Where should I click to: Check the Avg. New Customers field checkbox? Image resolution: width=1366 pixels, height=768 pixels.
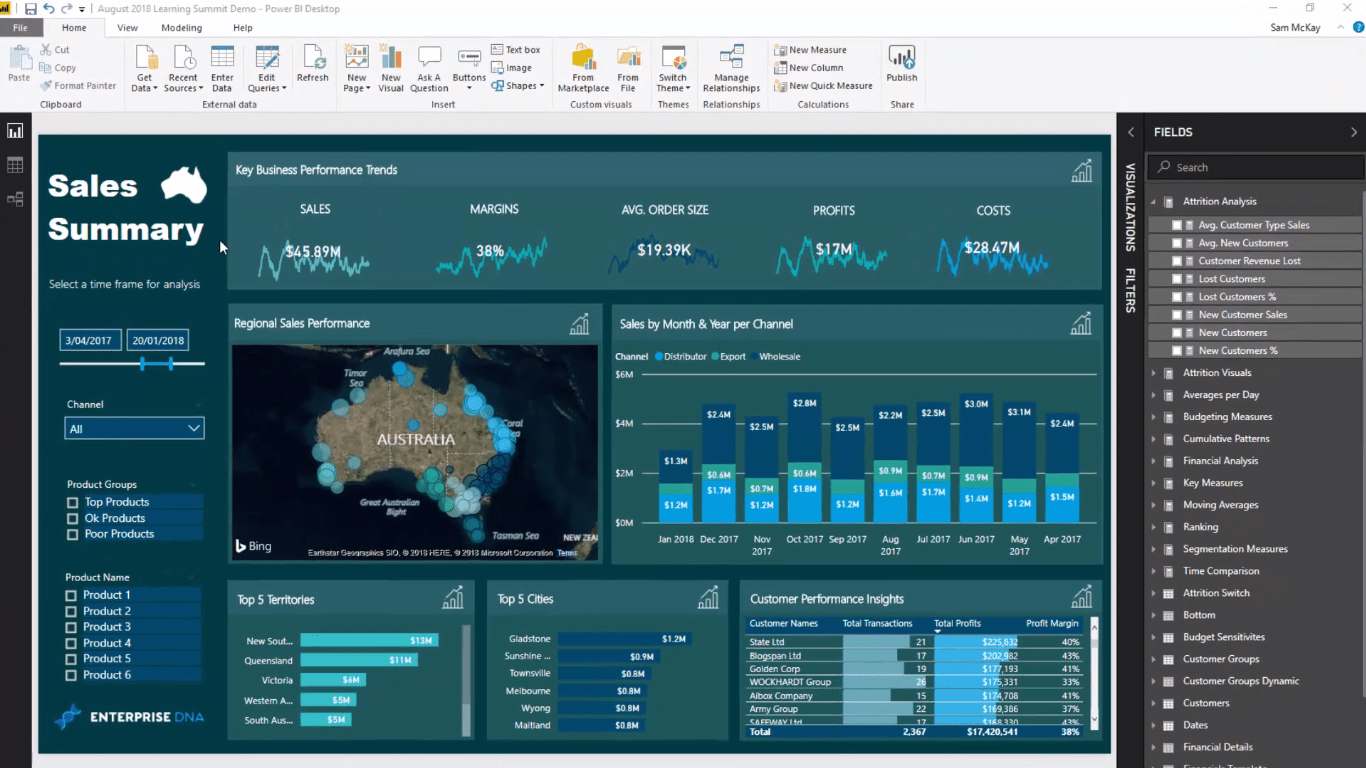coord(1177,243)
